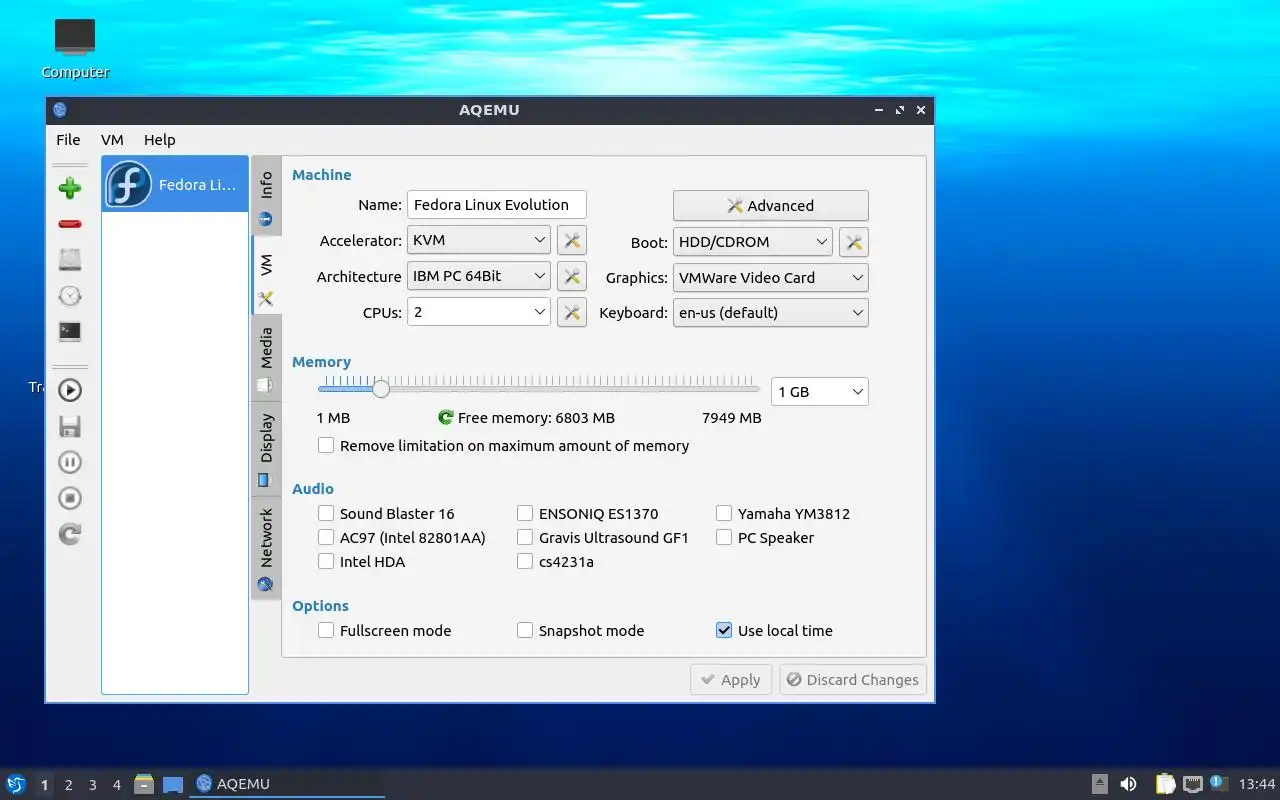
Task: Click the Advanced button
Action: (x=771, y=206)
